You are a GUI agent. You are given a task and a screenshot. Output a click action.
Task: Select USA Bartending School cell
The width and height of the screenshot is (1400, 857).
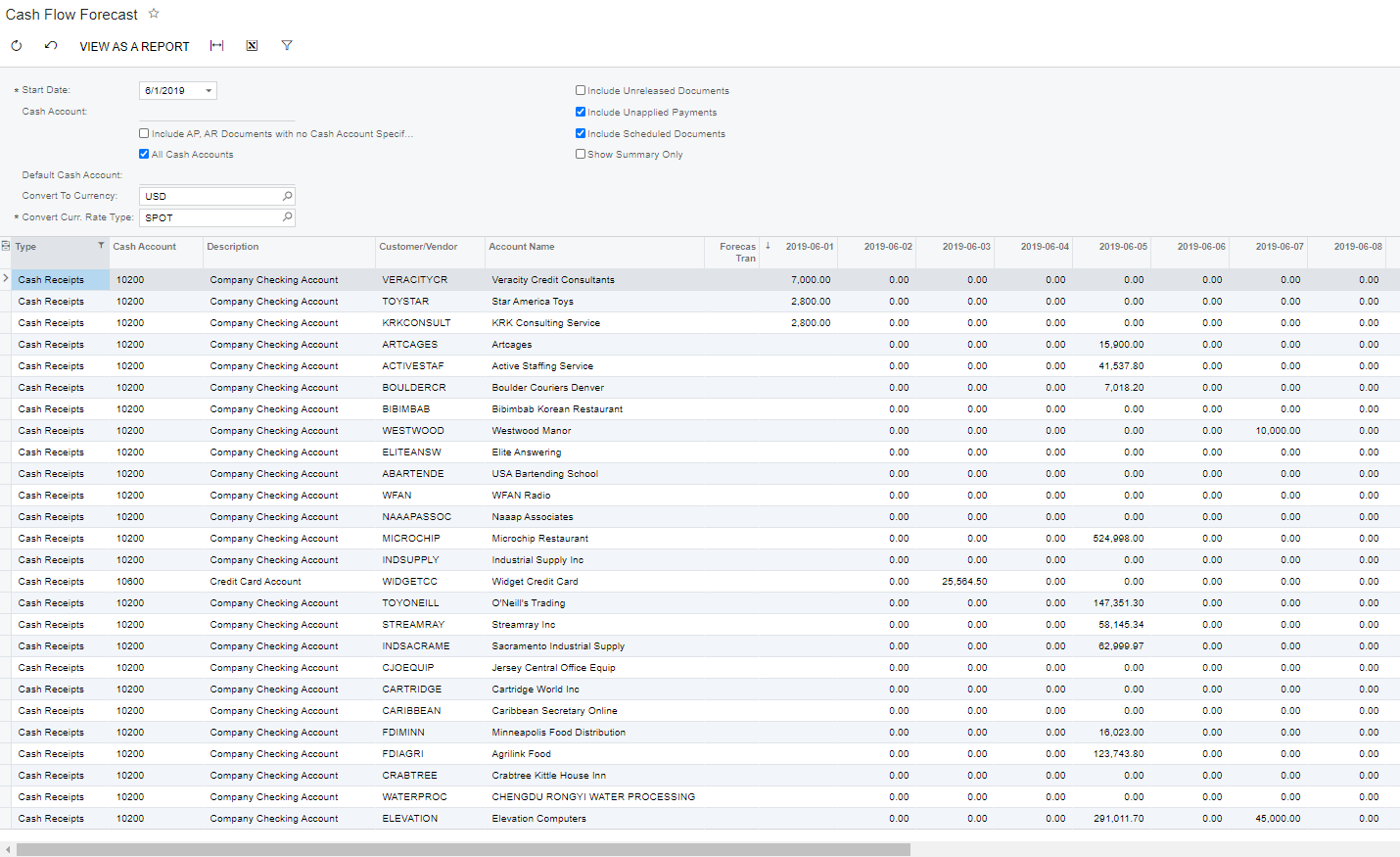594,474
